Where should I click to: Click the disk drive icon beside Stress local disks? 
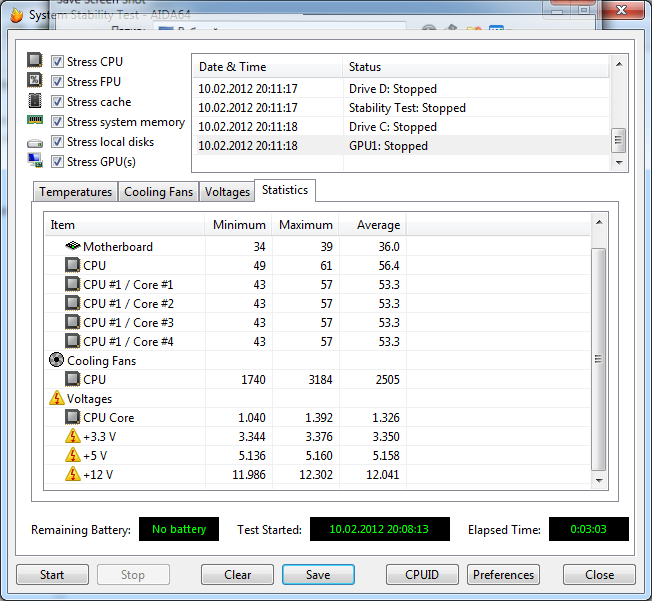pyautogui.click(x=35, y=143)
